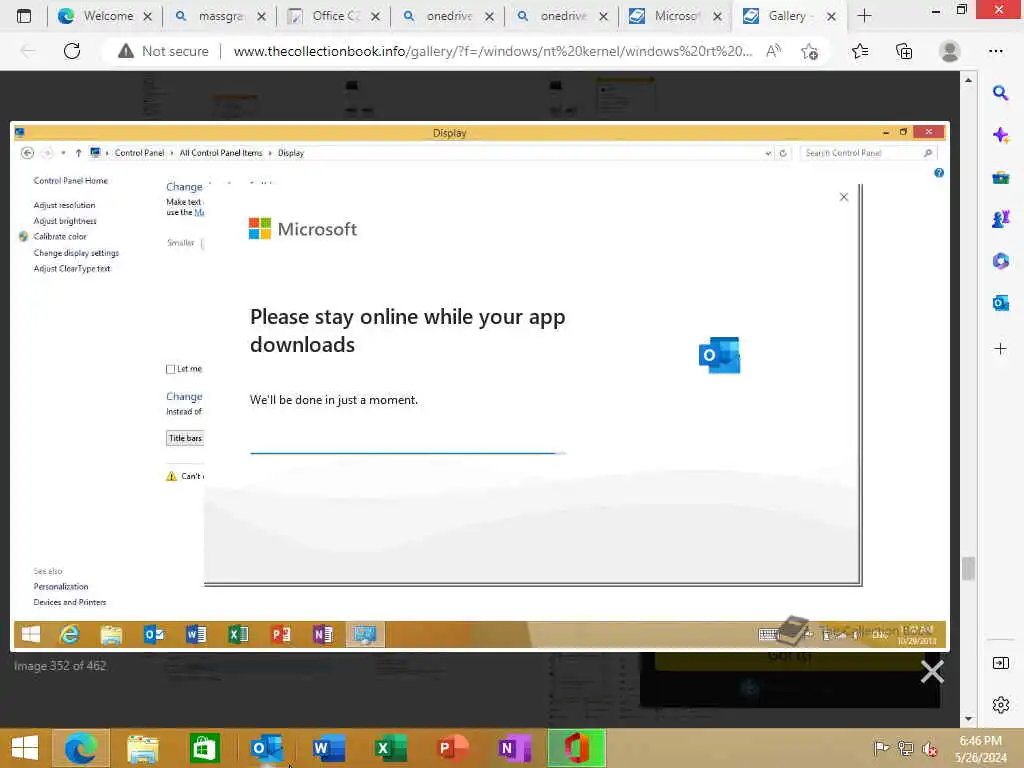
Task: Open the Action Center flag tray icon
Action: click(881, 748)
